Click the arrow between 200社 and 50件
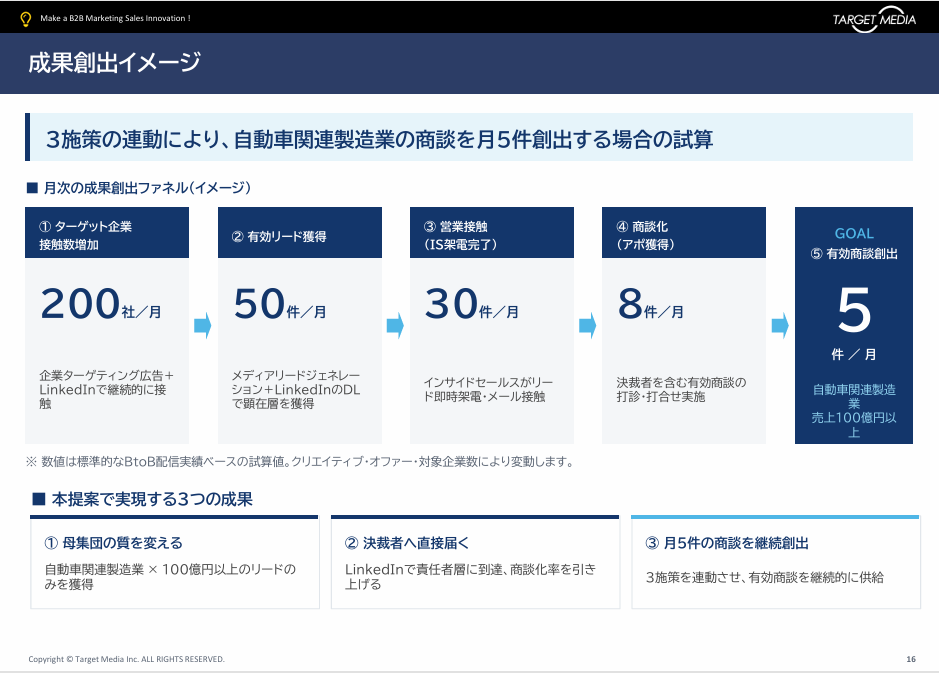This screenshot has height=673, width=939. [203, 326]
